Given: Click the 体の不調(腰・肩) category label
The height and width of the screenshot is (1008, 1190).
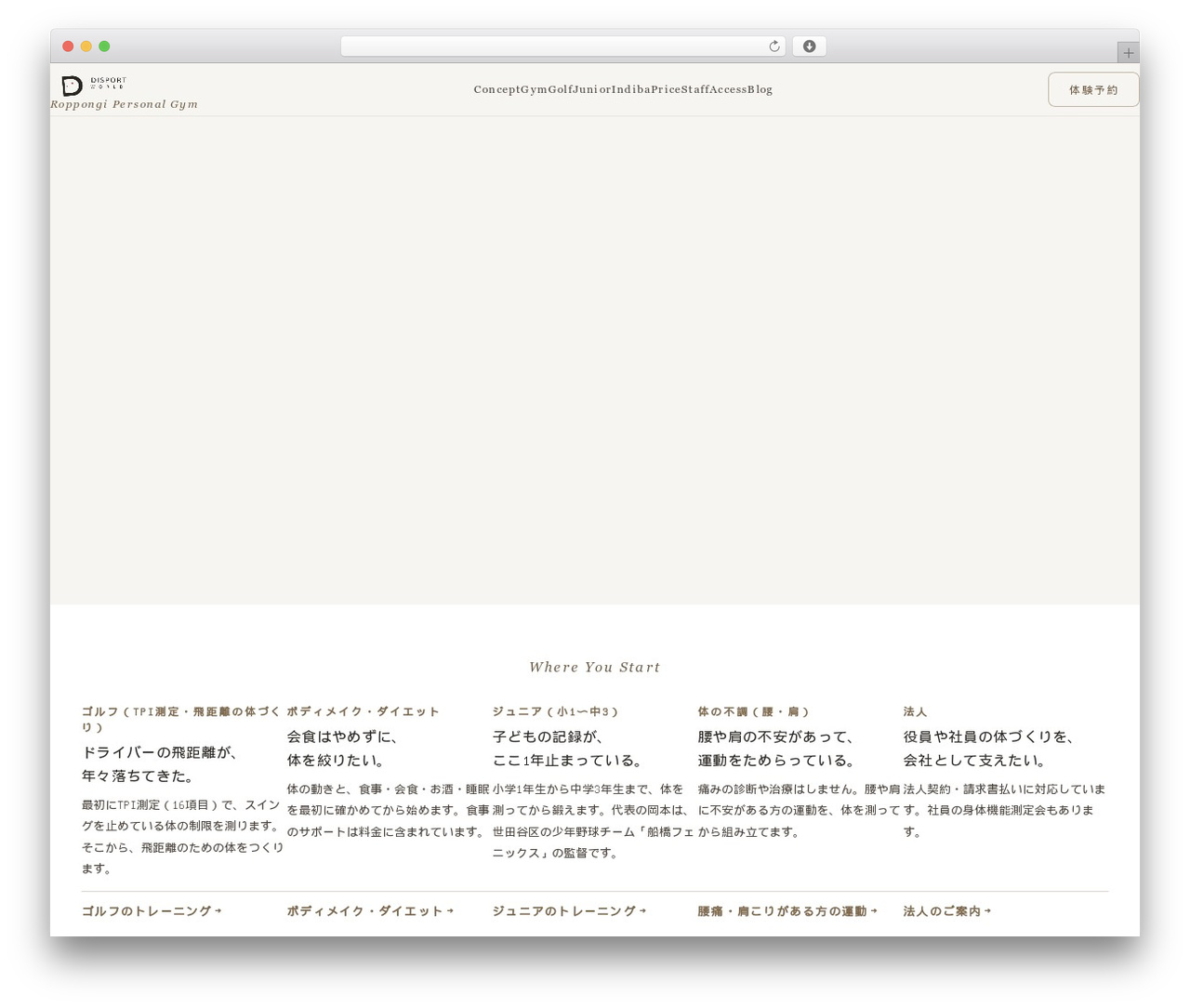Looking at the screenshot, I should [x=753, y=711].
